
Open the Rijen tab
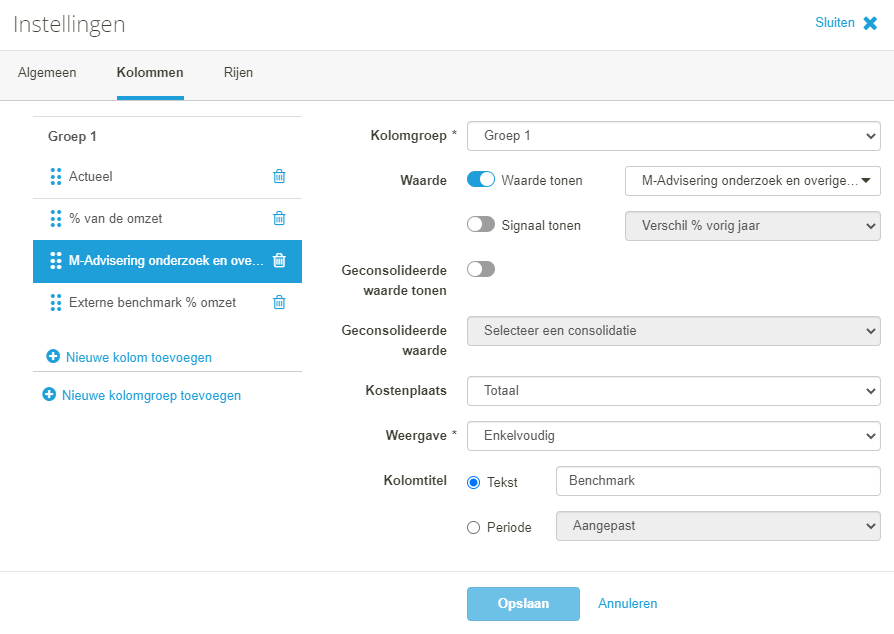tap(238, 73)
